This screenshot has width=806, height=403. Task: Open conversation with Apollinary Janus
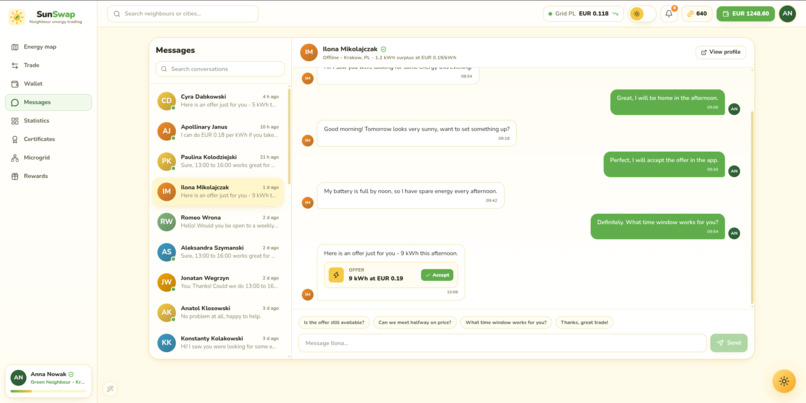218,131
